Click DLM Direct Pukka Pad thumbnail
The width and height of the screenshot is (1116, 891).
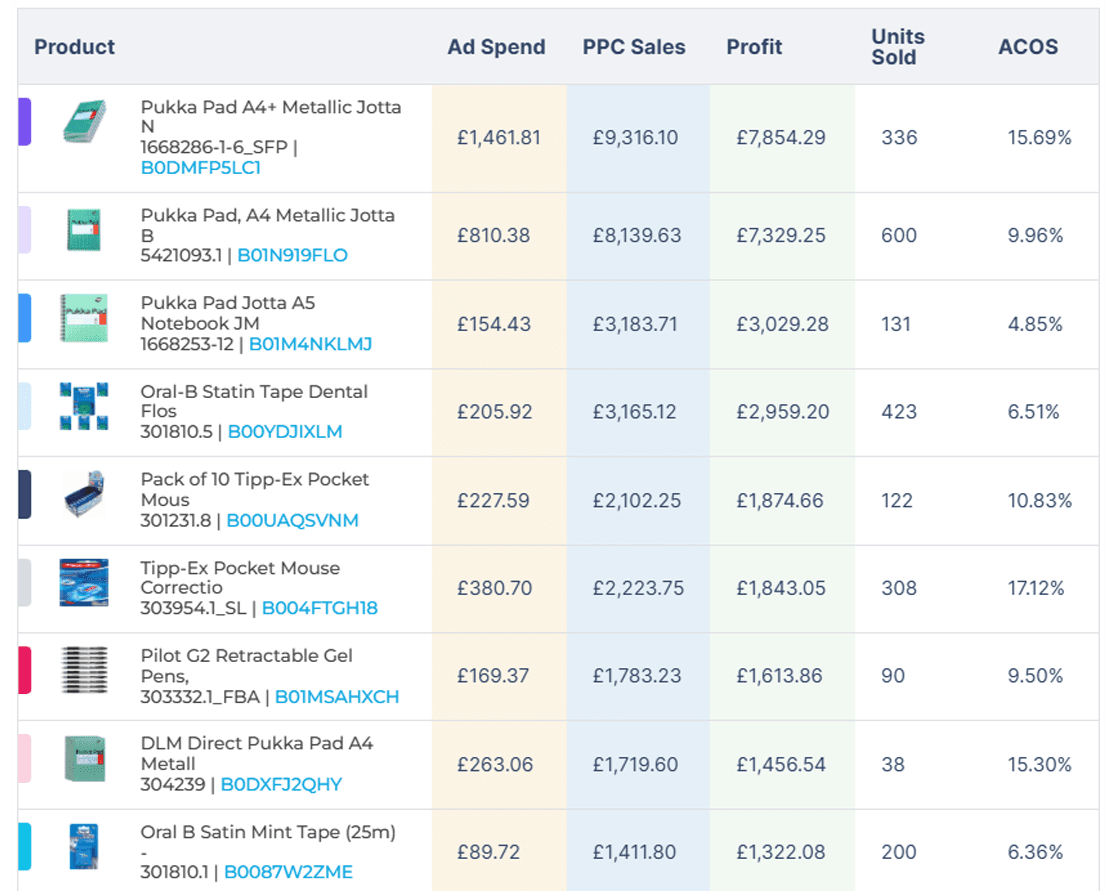click(x=84, y=759)
